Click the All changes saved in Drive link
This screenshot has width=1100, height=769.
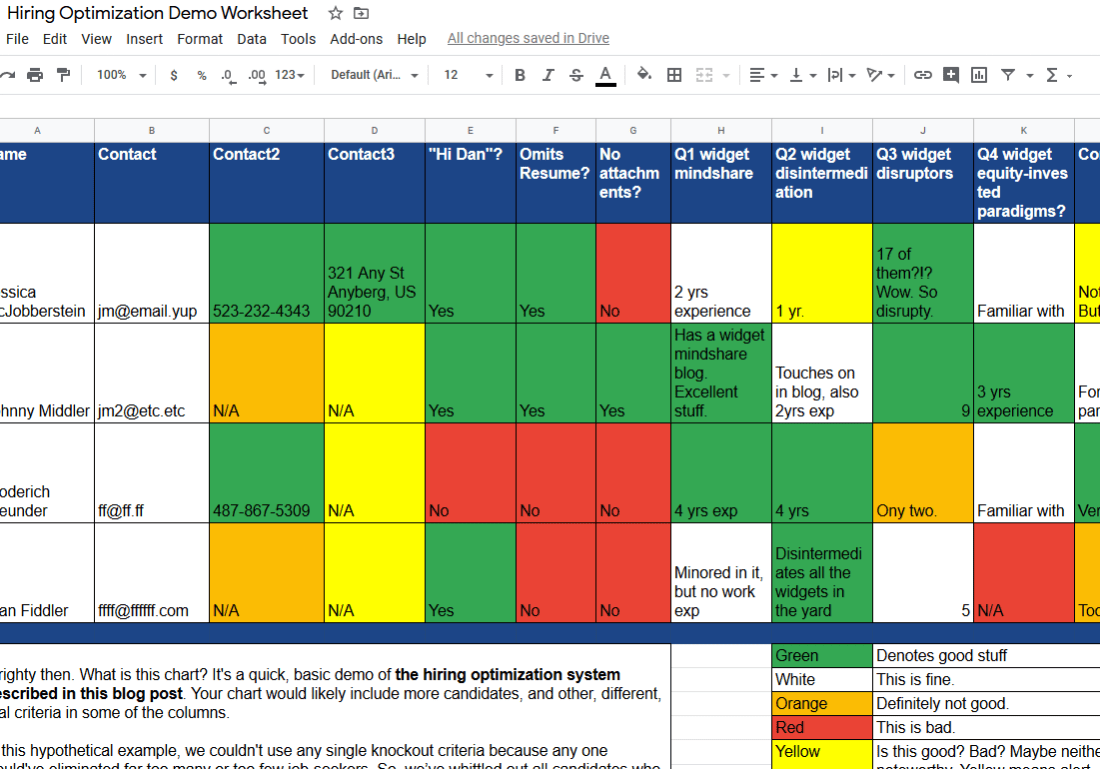tap(528, 39)
